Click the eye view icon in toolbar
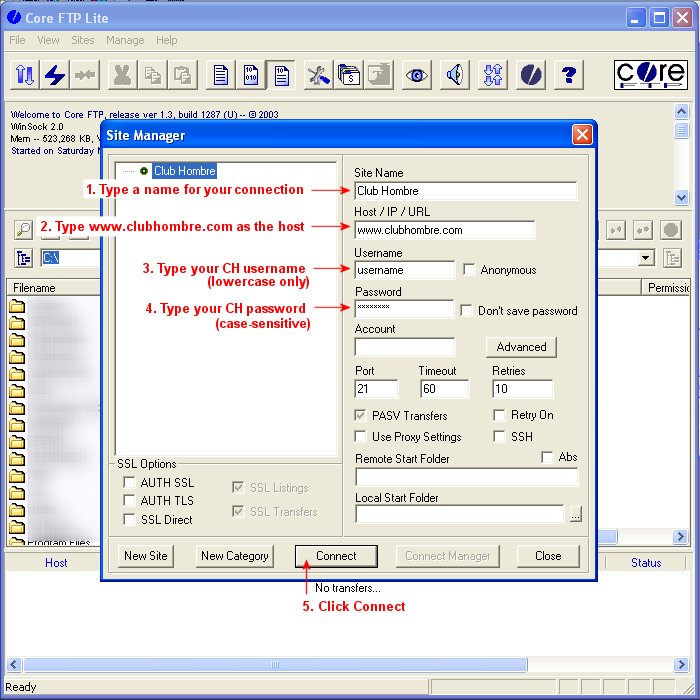Viewport: 700px width, 700px height. 417,75
